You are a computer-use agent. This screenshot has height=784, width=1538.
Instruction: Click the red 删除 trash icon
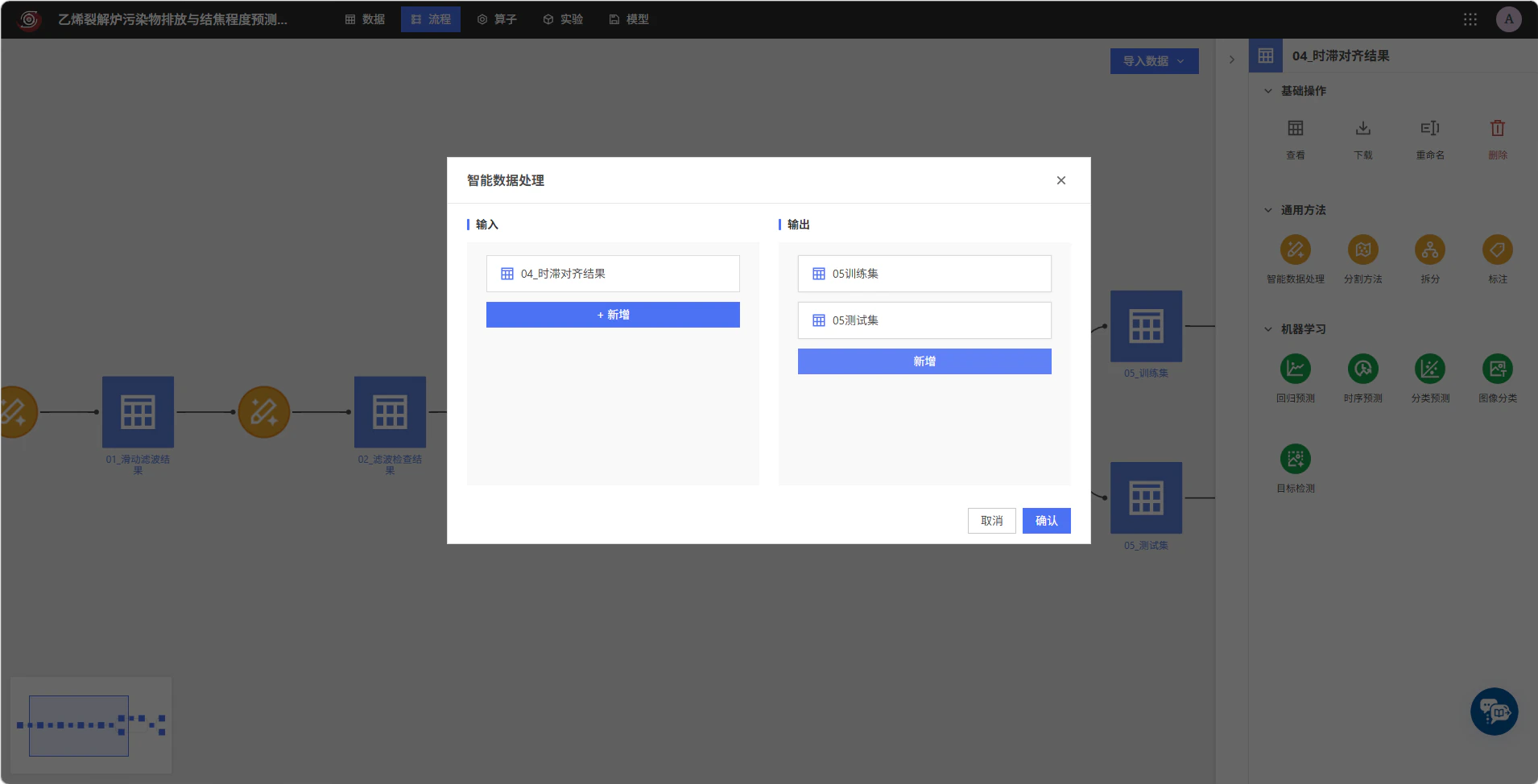coord(1498,128)
